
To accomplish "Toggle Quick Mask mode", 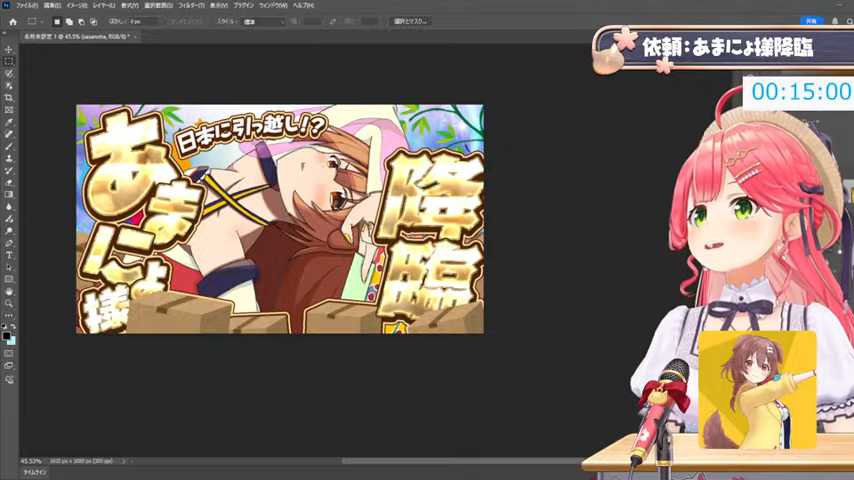I will point(9,354).
